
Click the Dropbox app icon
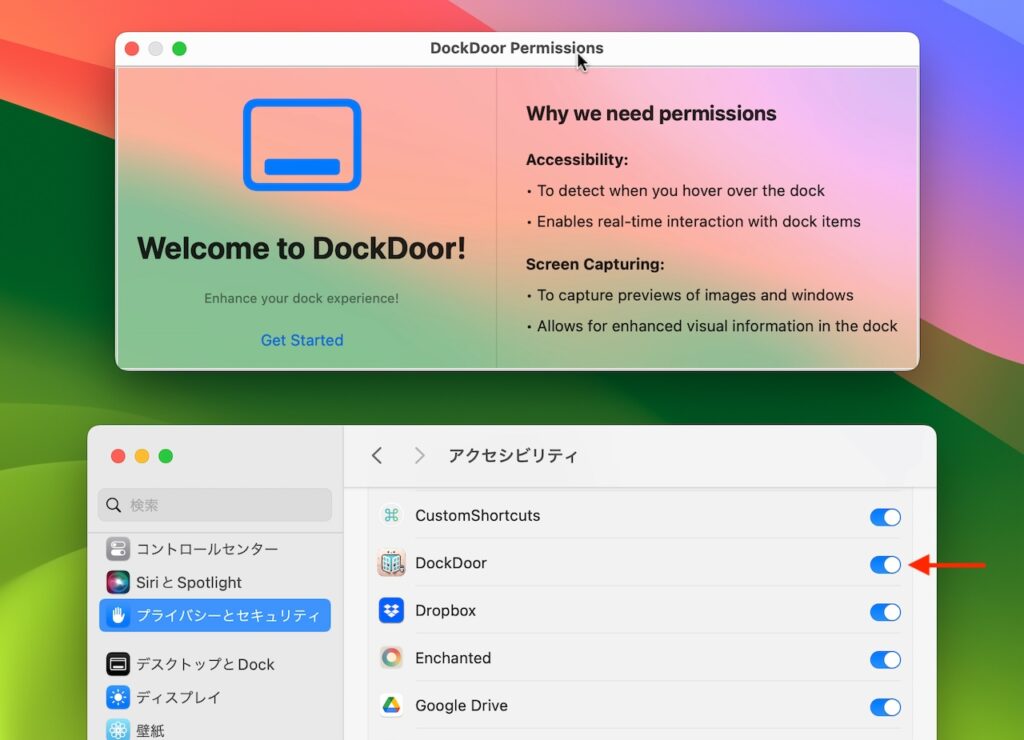[392, 611]
